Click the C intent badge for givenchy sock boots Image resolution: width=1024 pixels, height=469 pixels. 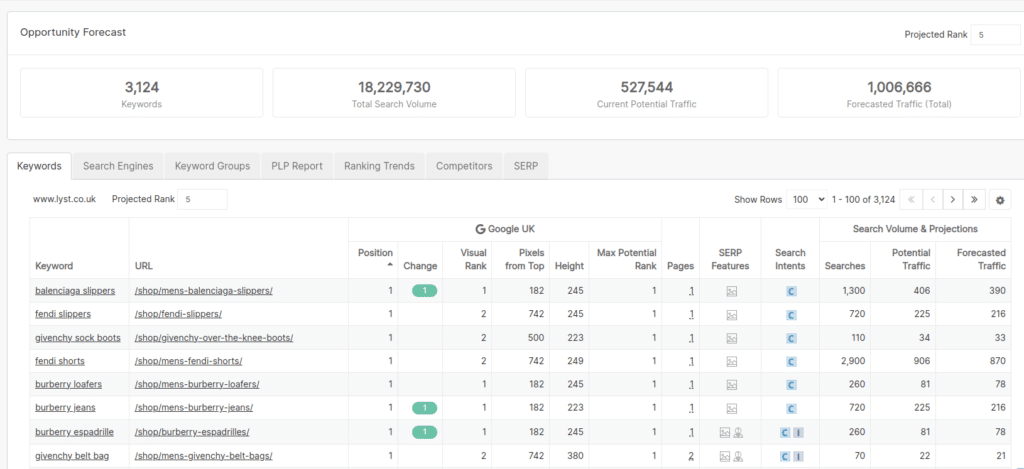[791, 338]
